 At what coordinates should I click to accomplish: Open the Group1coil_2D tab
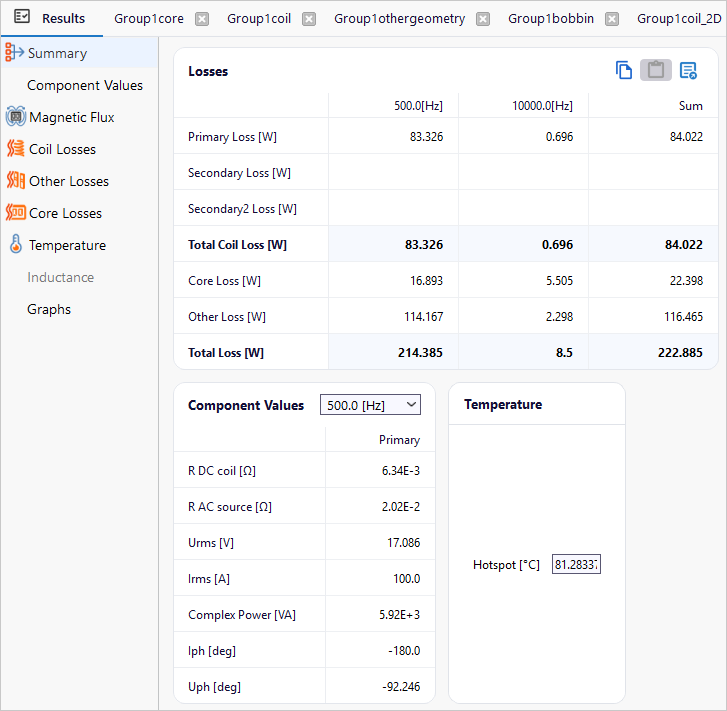679,19
